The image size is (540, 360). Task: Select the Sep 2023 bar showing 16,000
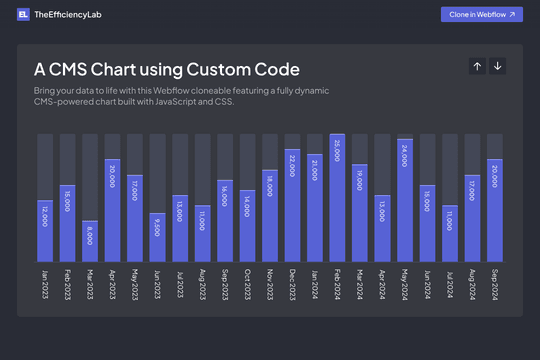(x=225, y=221)
